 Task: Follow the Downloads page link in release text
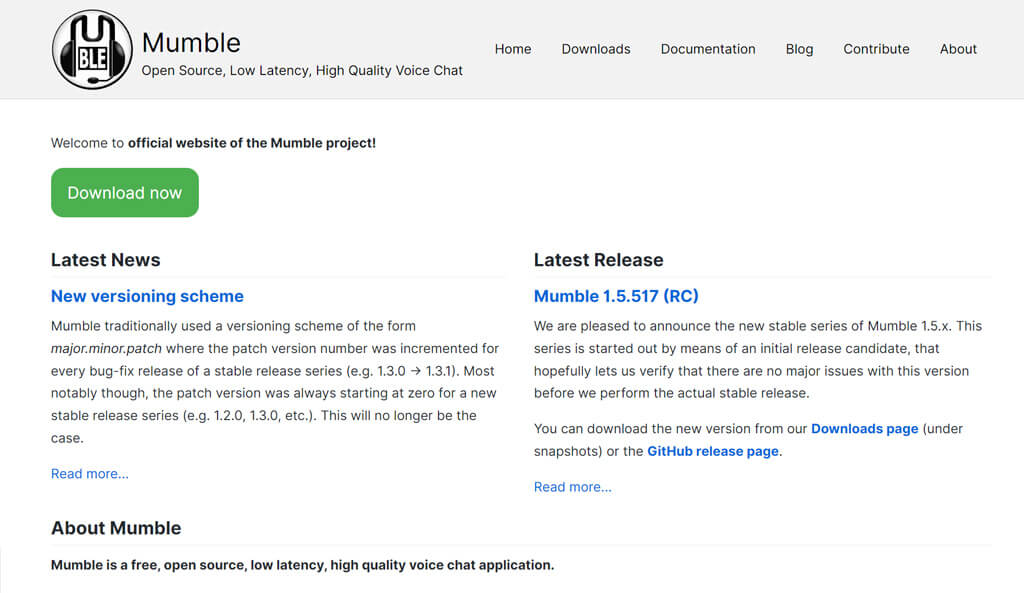pos(865,428)
